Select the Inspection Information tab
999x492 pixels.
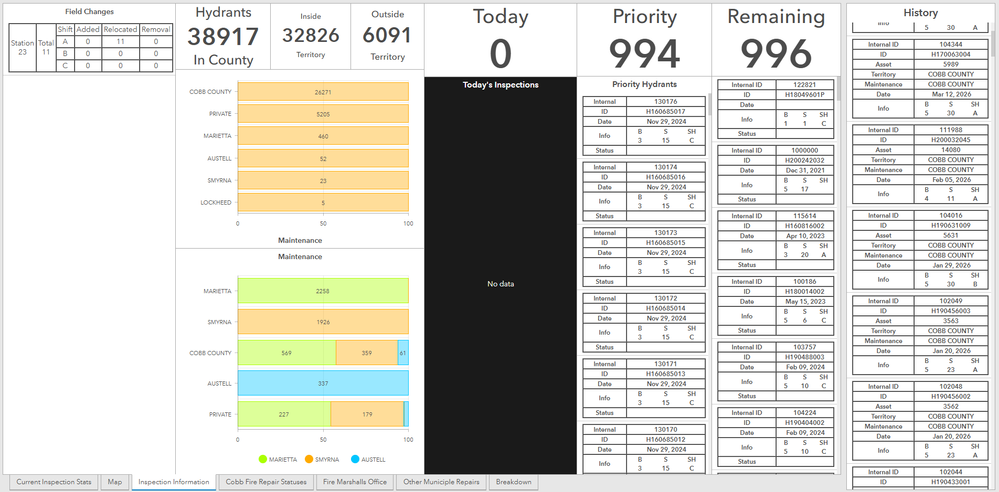[x=174, y=482]
